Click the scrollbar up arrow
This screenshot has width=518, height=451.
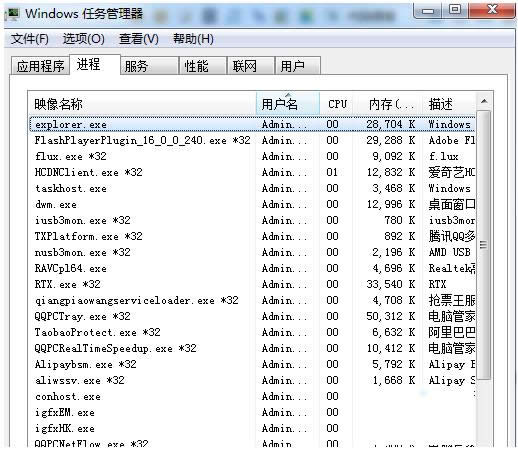click(484, 101)
